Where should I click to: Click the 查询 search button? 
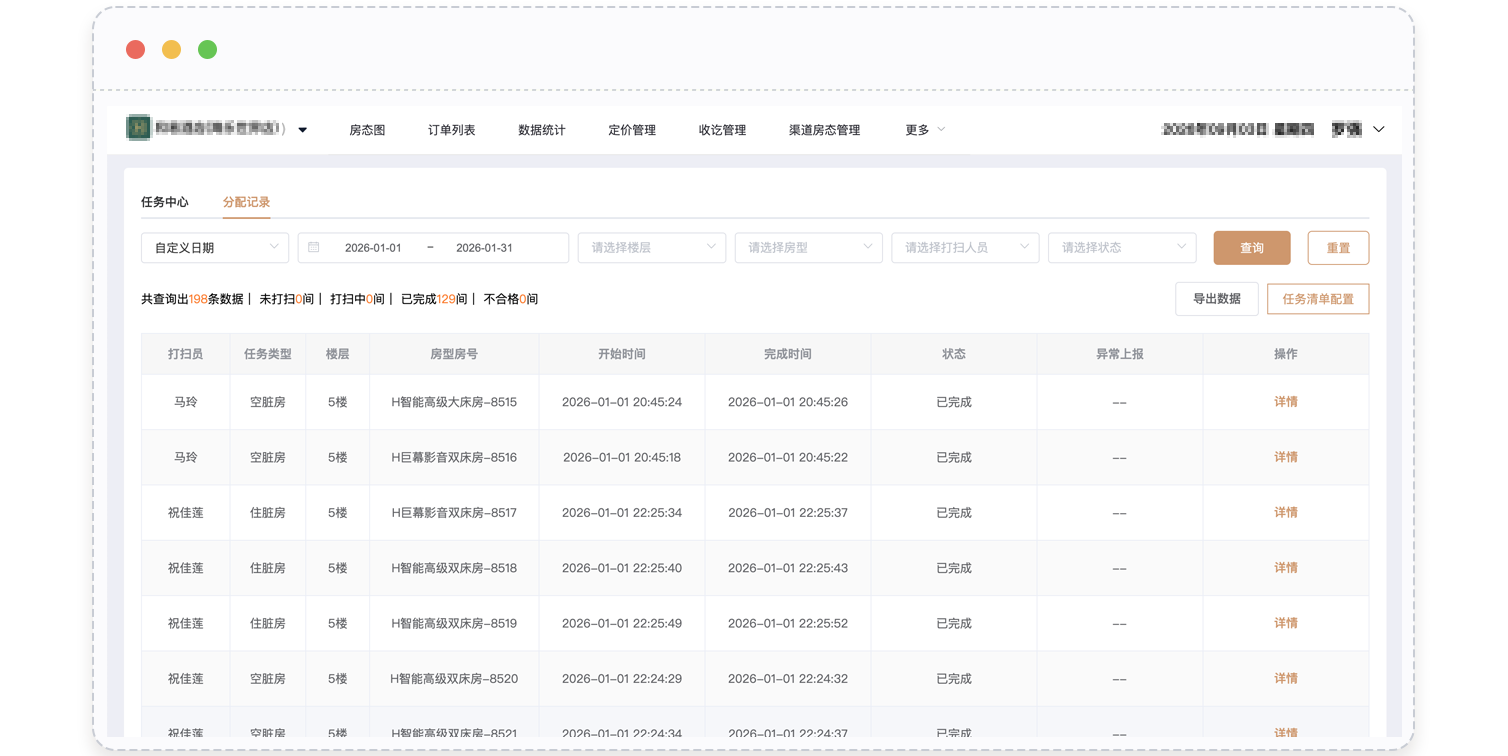point(1252,248)
